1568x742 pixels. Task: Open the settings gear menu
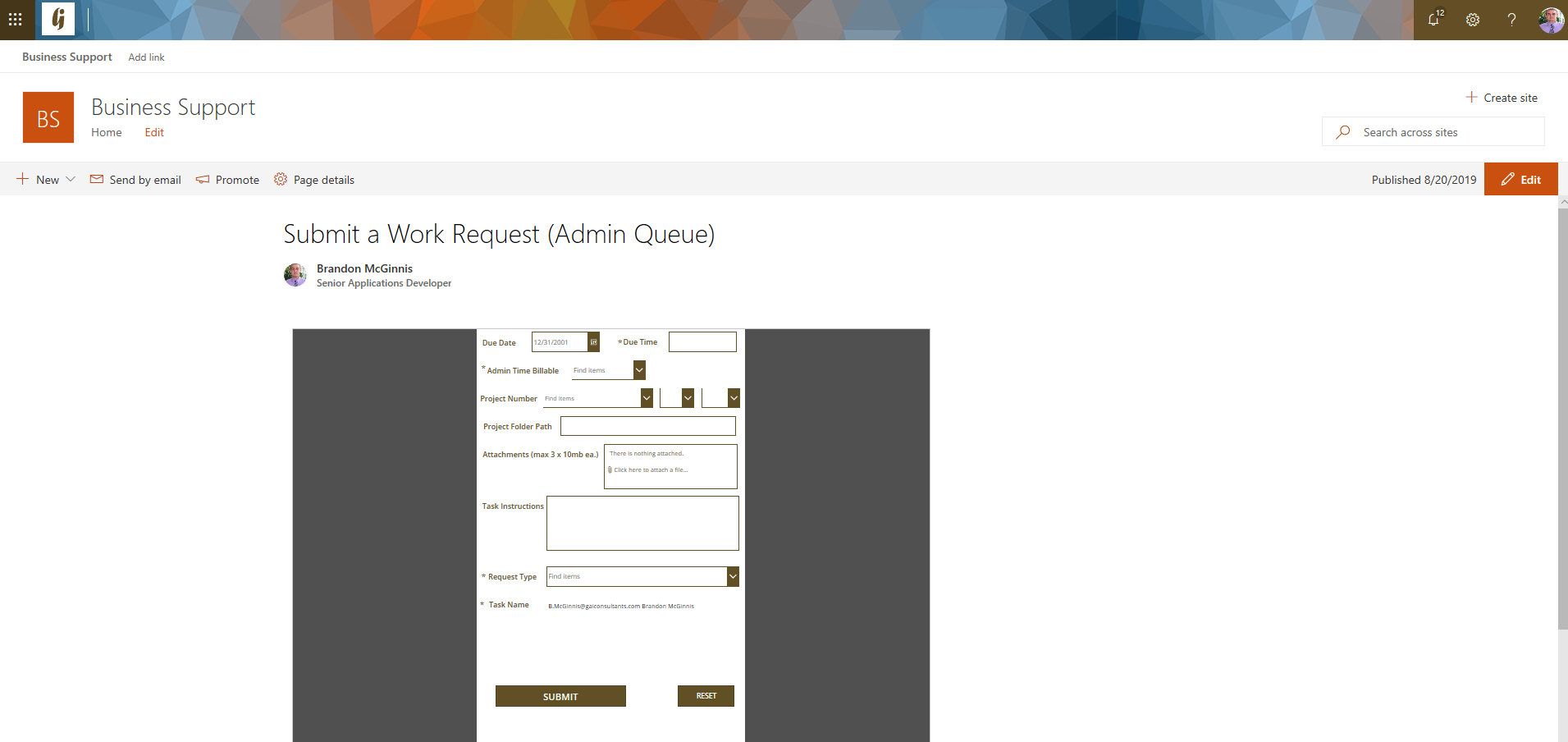(1472, 19)
